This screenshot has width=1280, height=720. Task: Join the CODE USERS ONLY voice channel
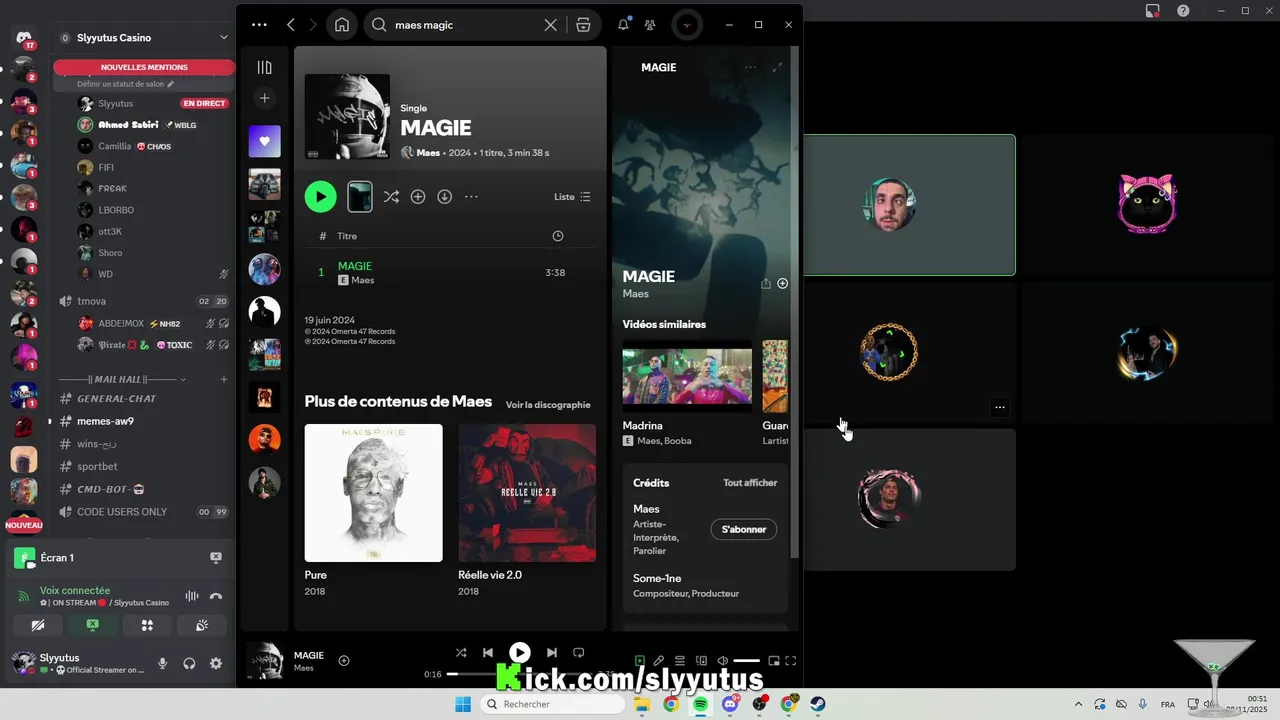coord(122,512)
